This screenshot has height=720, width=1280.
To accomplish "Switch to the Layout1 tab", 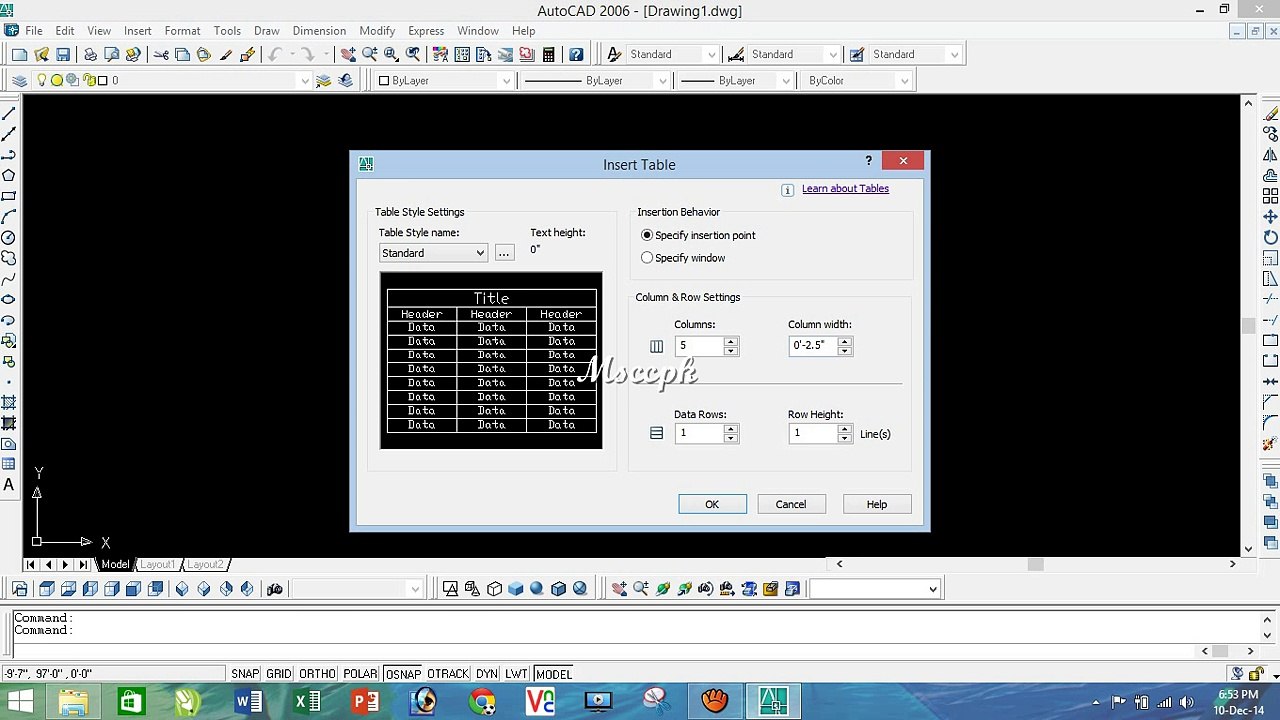I will click(157, 565).
